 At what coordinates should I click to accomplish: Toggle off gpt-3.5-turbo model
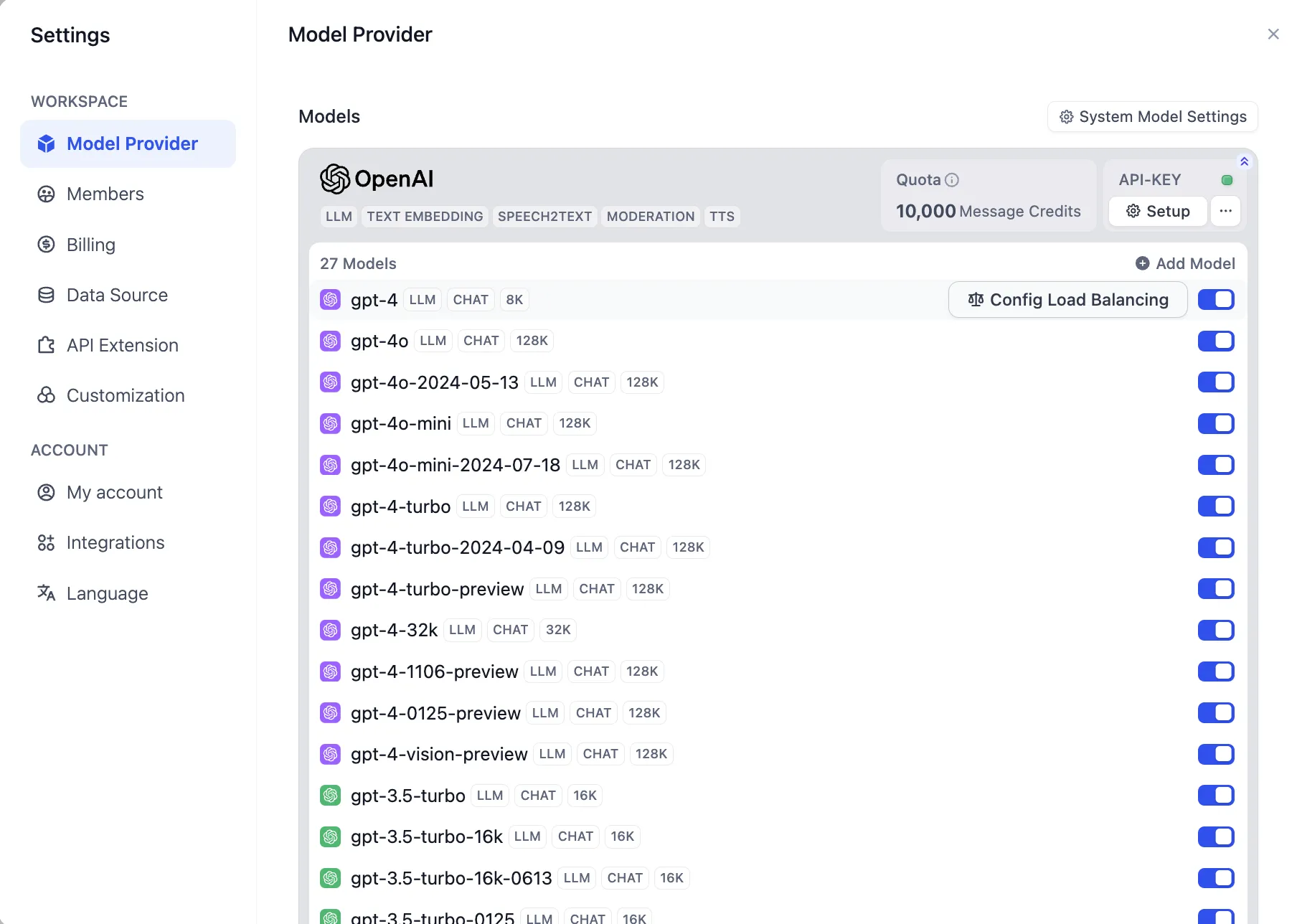click(x=1216, y=796)
